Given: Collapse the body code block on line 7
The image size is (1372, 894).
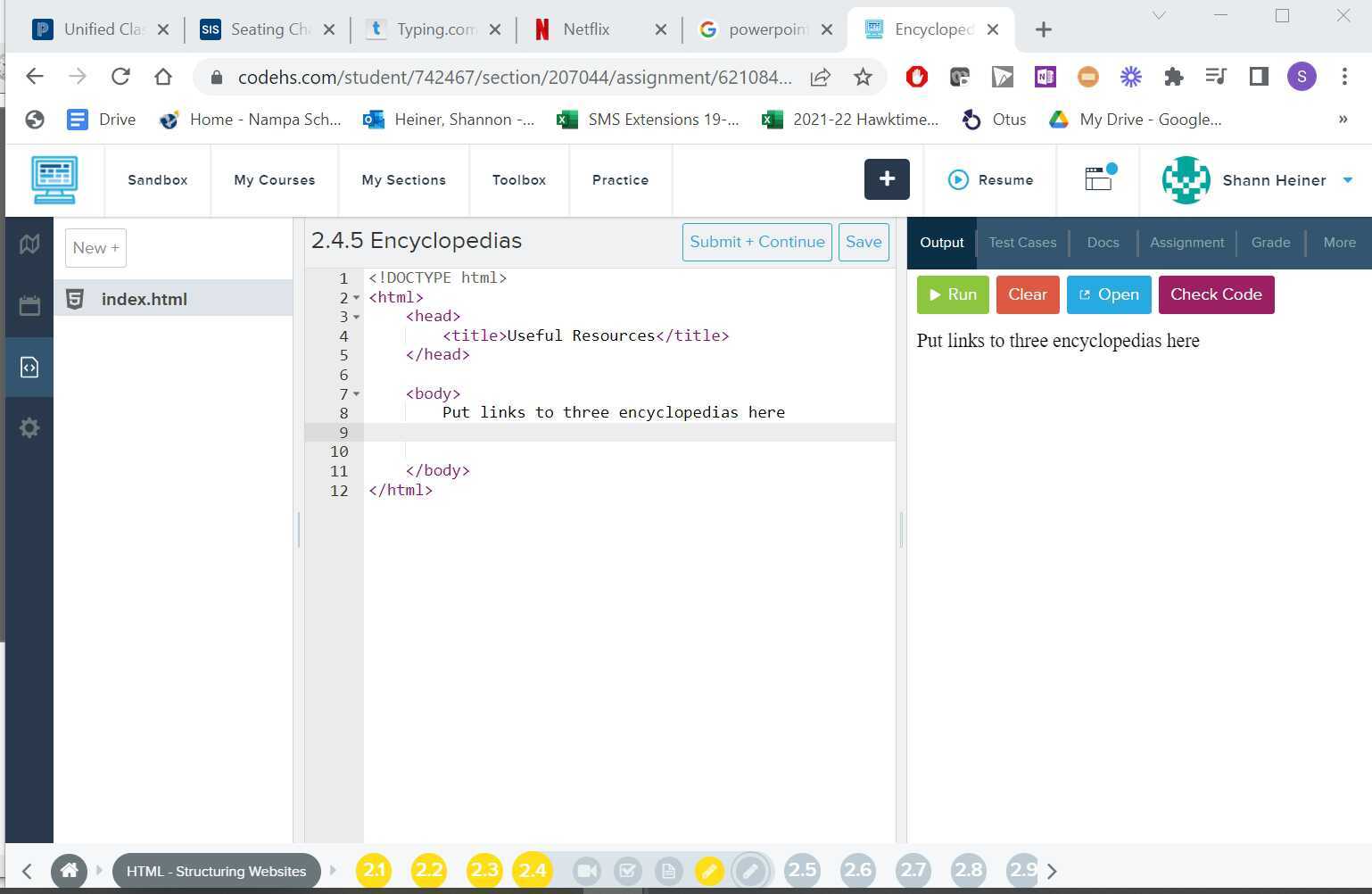Looking at the screenshot, I should pos(355,393).
